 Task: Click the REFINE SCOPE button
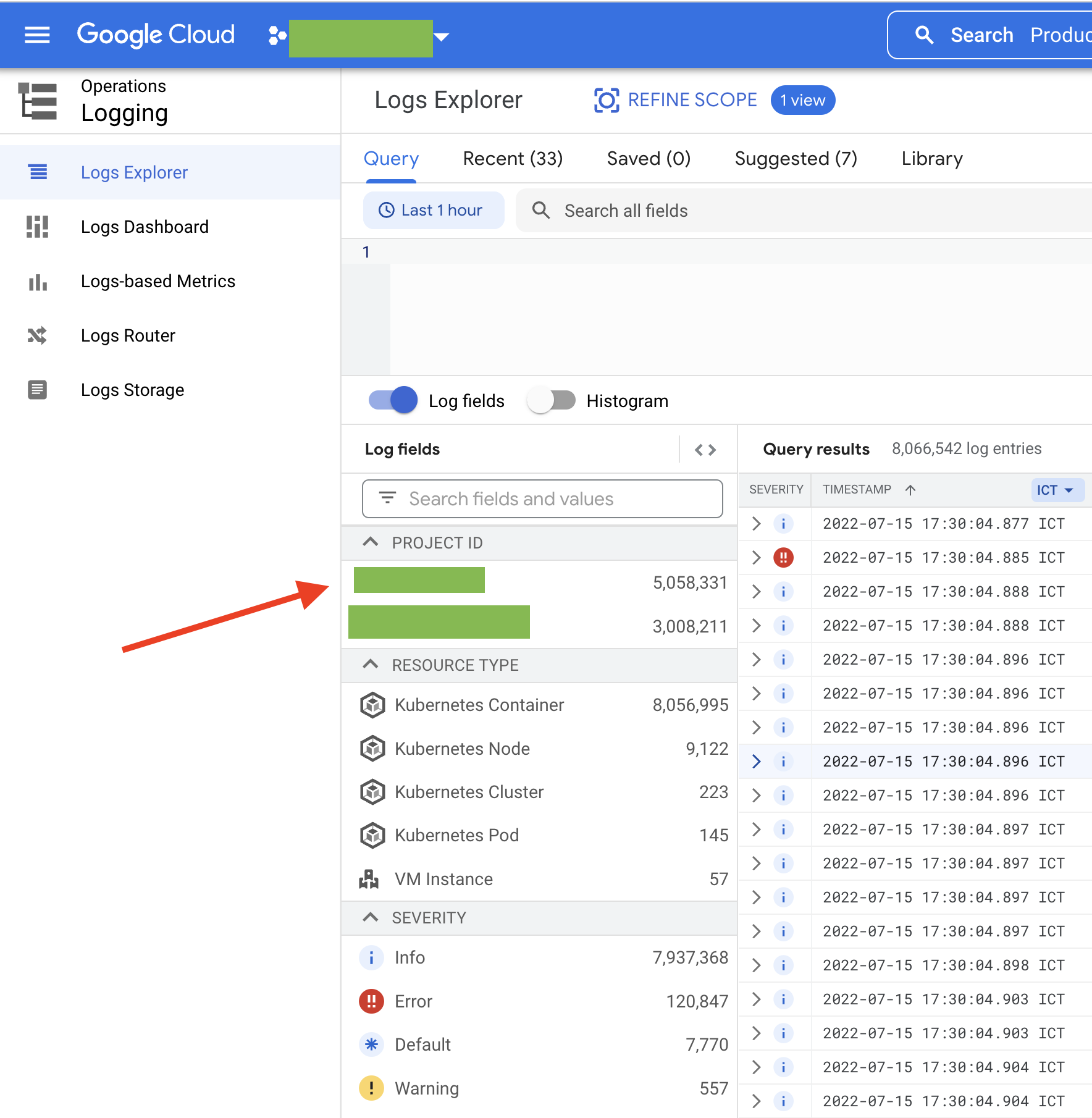pos(675,100)
